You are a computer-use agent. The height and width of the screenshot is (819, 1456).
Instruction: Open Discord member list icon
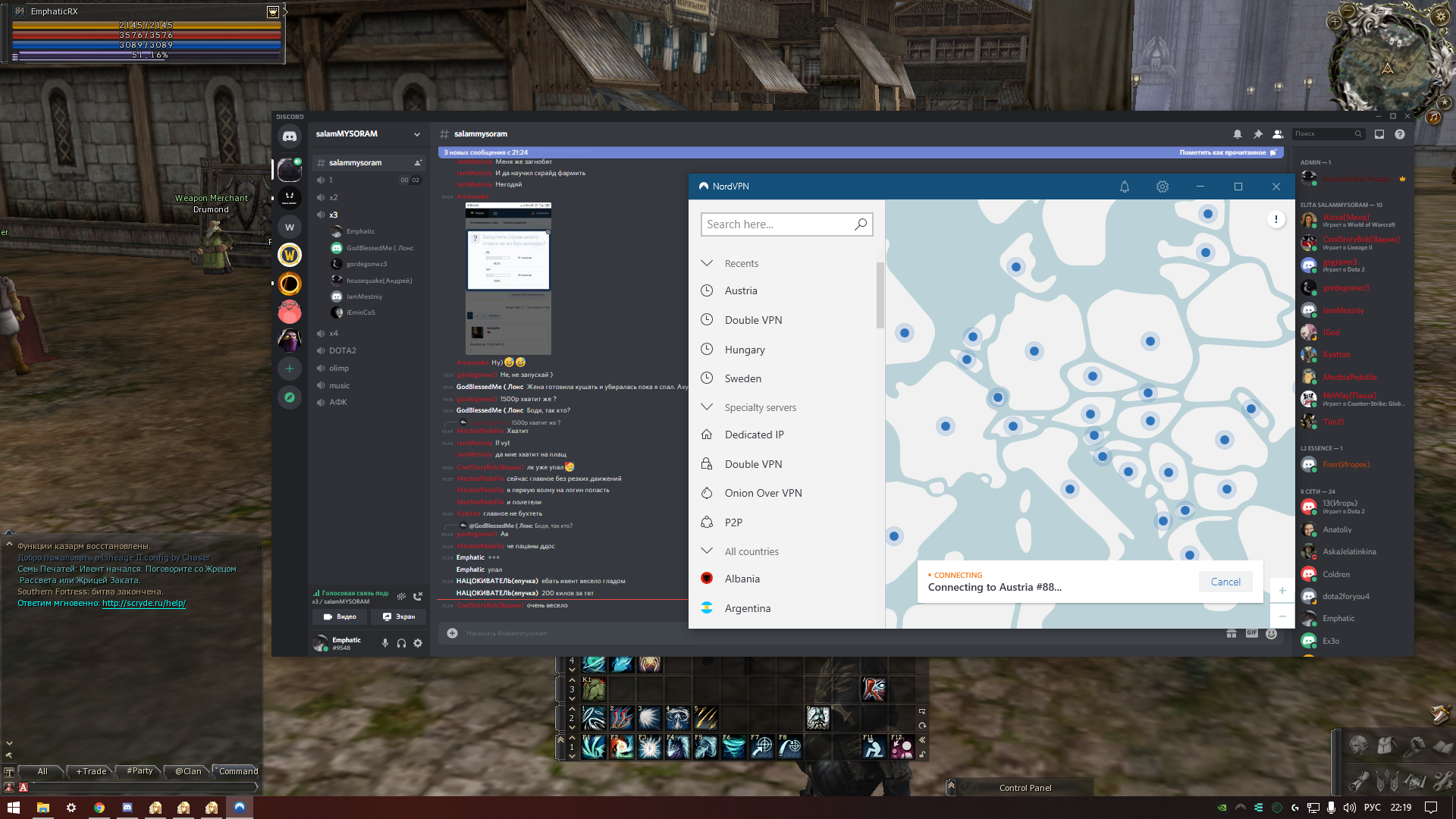[1278, 134]
